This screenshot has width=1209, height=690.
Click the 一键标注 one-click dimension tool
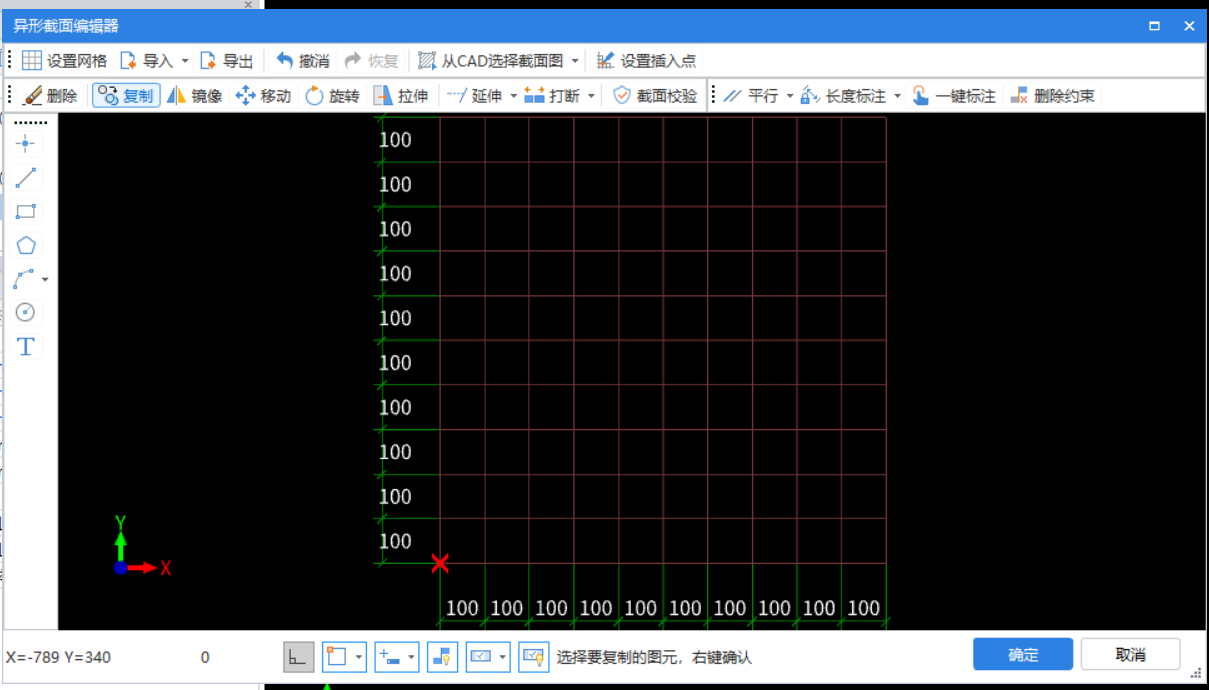tap(954, 96)
